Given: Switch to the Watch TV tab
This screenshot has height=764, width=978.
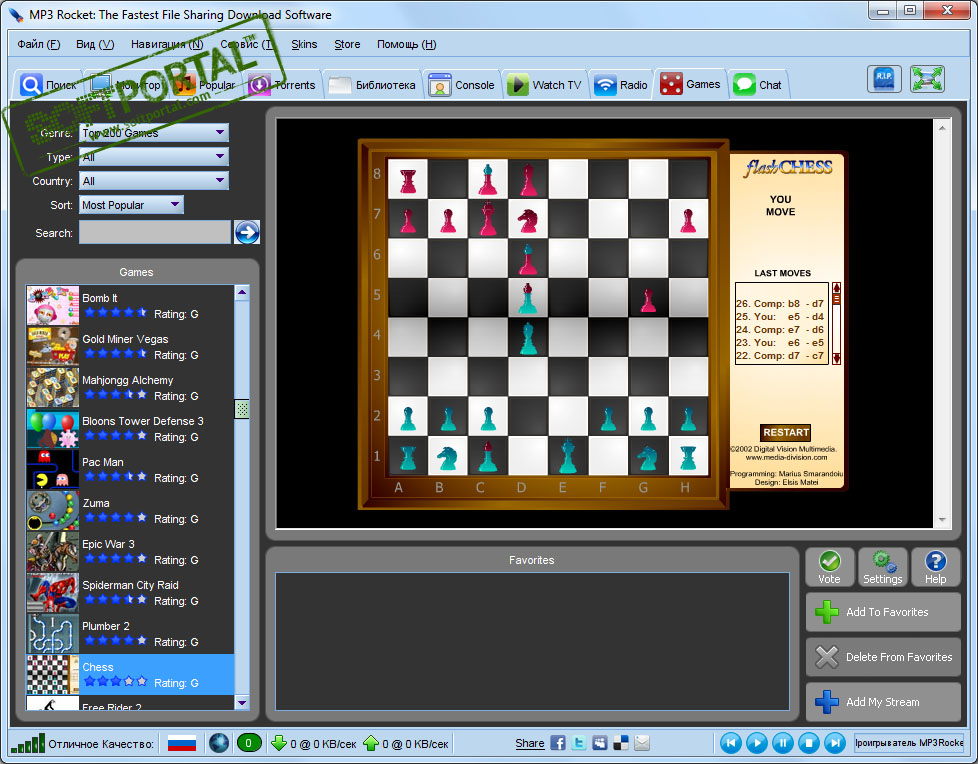Looking at the screenshot, I should (x=544, y=84).
